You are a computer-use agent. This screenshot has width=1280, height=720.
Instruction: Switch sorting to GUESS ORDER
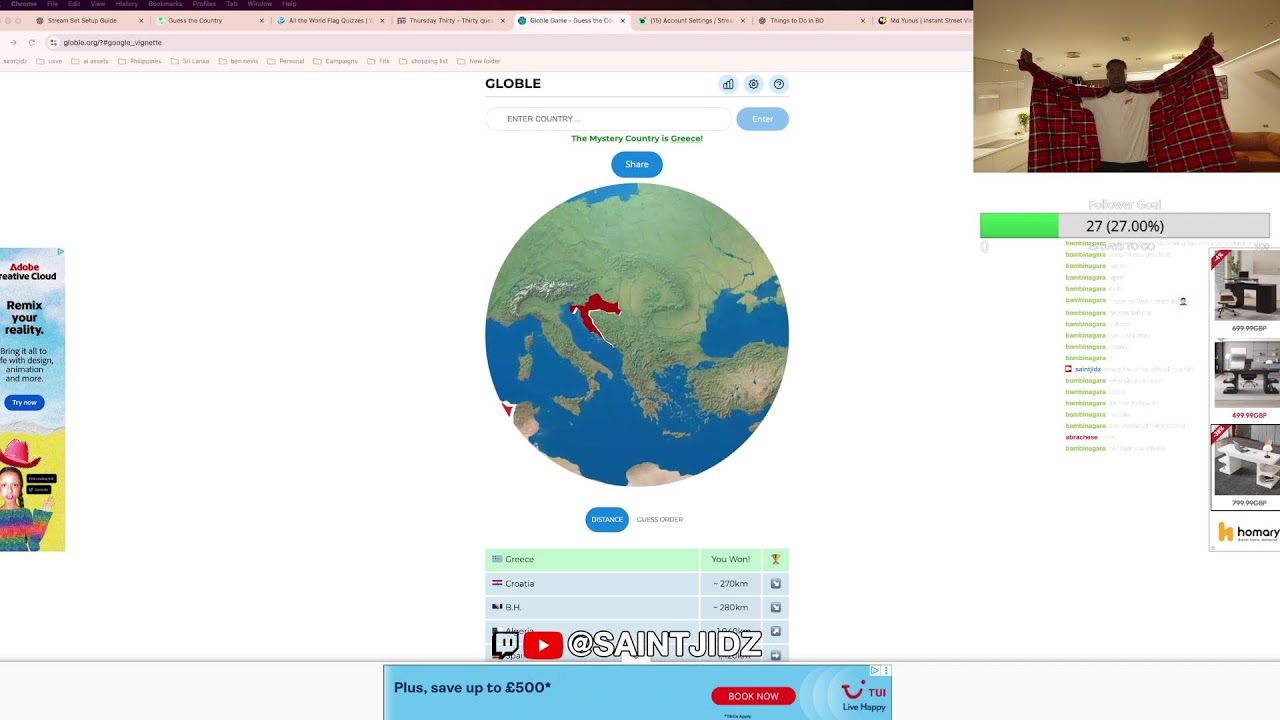660,519
